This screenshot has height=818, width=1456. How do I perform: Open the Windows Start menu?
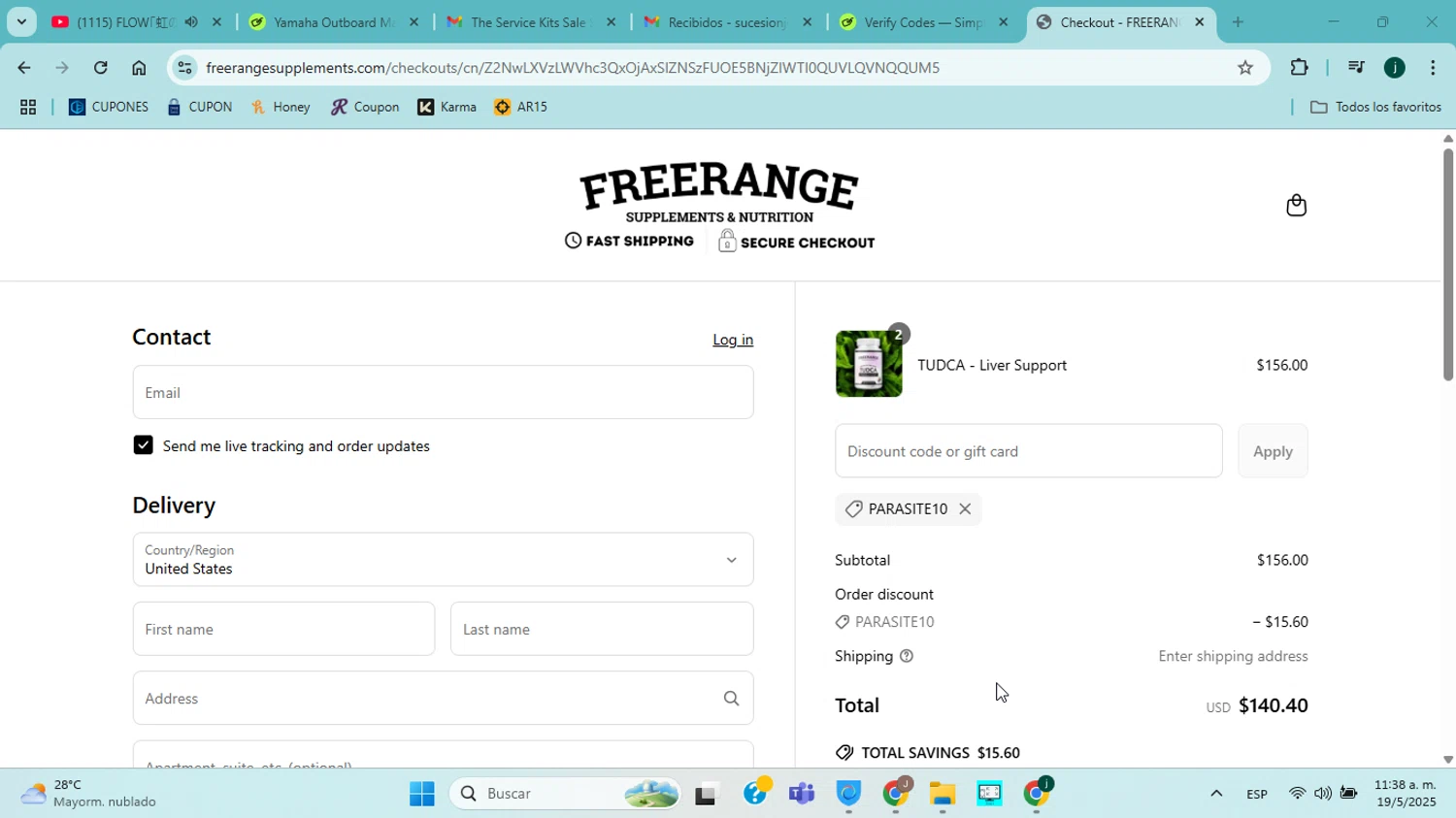click(x=422, y=794)
